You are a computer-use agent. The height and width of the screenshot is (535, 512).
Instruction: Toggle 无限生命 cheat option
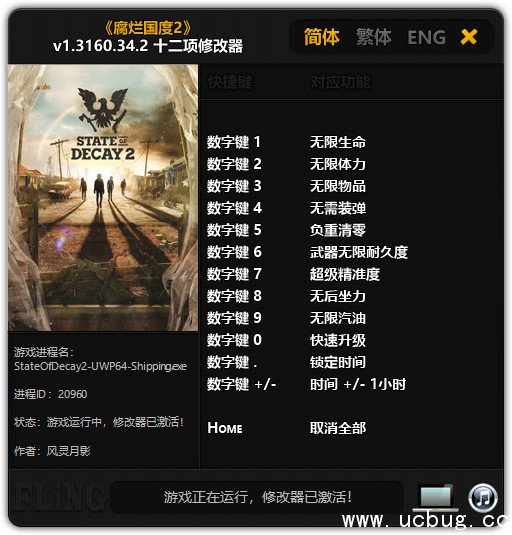click(338, 142)
